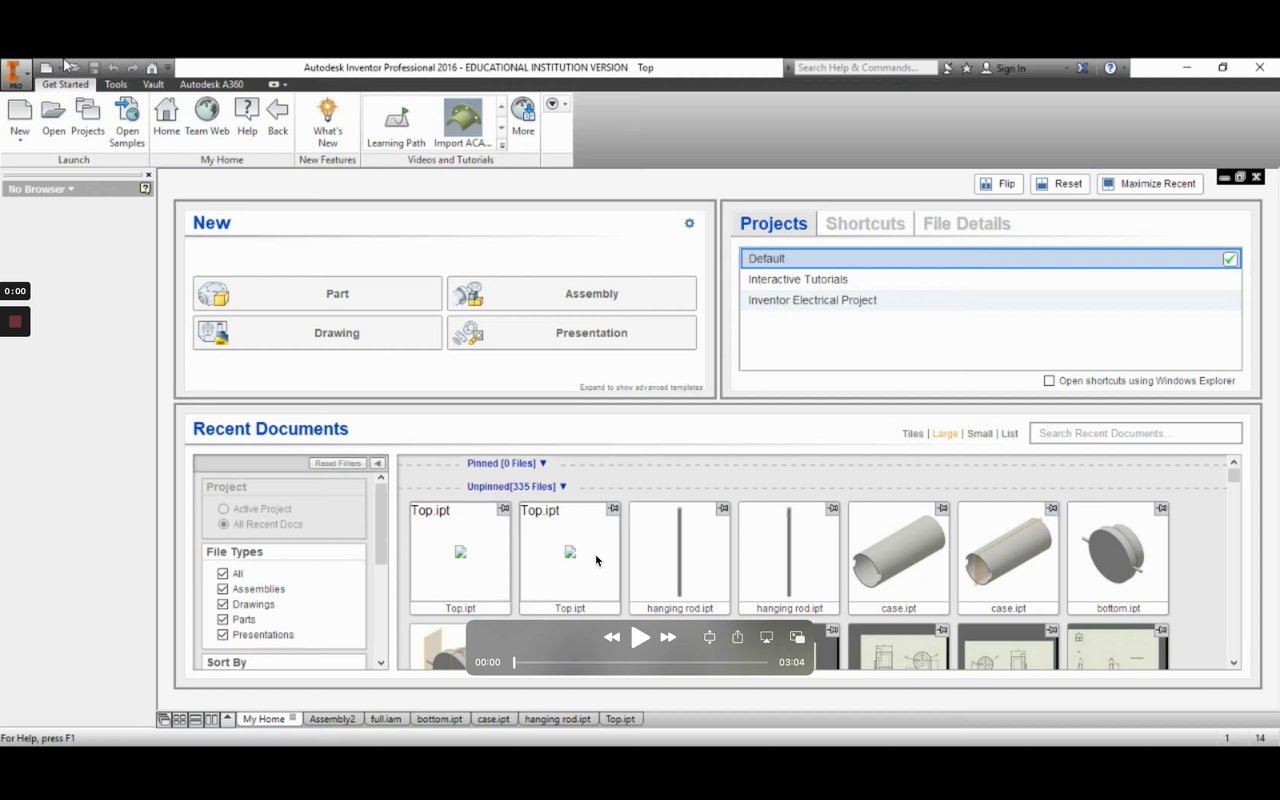Click the video timeline progress slider
1280x800 pixels.
point(641,662)
